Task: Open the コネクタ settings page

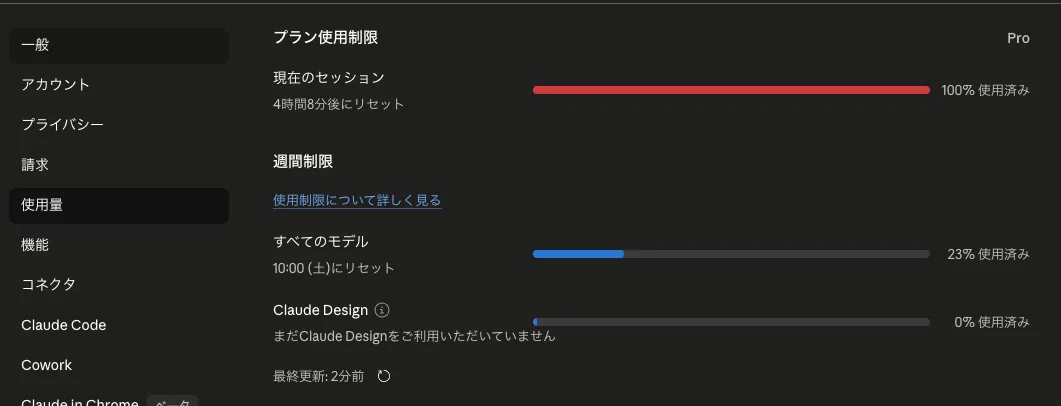Action: [119, 285]
